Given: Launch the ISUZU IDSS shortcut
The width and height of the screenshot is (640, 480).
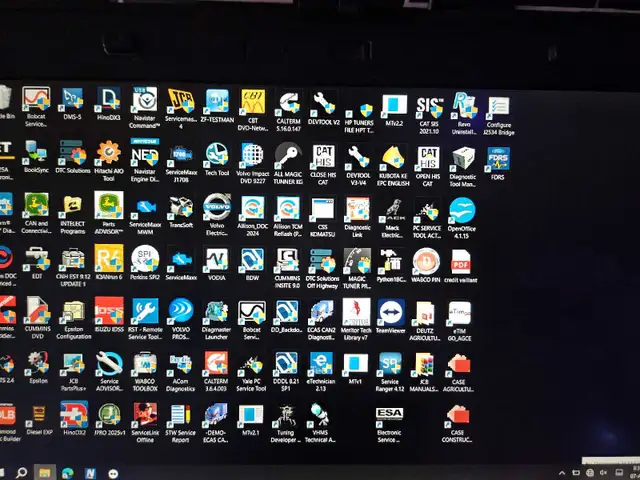Looking at the screenshot, I should click(x=109, y=311).
